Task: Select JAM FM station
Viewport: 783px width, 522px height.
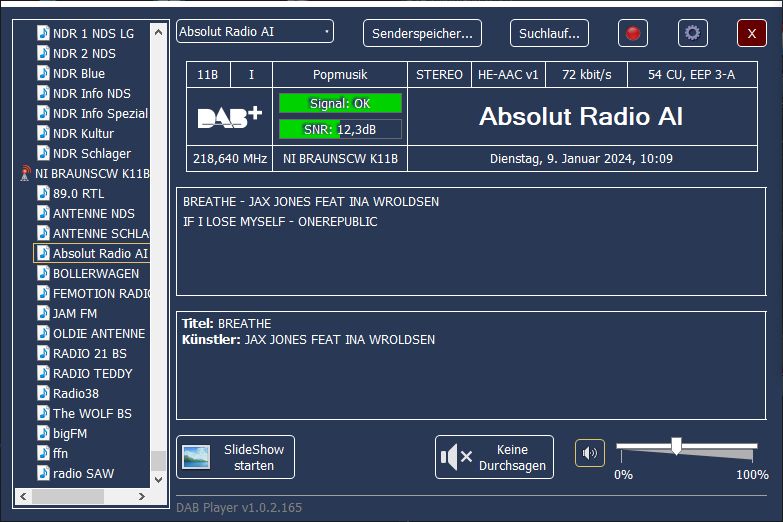Action: [x=74, y=313]
